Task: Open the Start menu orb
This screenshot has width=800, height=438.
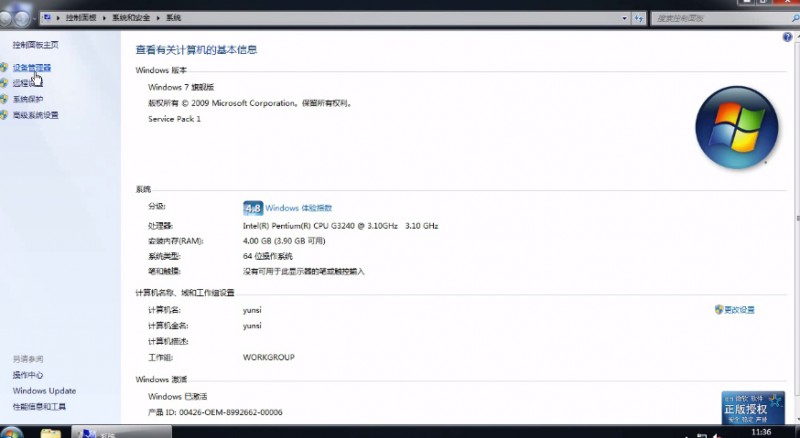Action: (10, 433)
